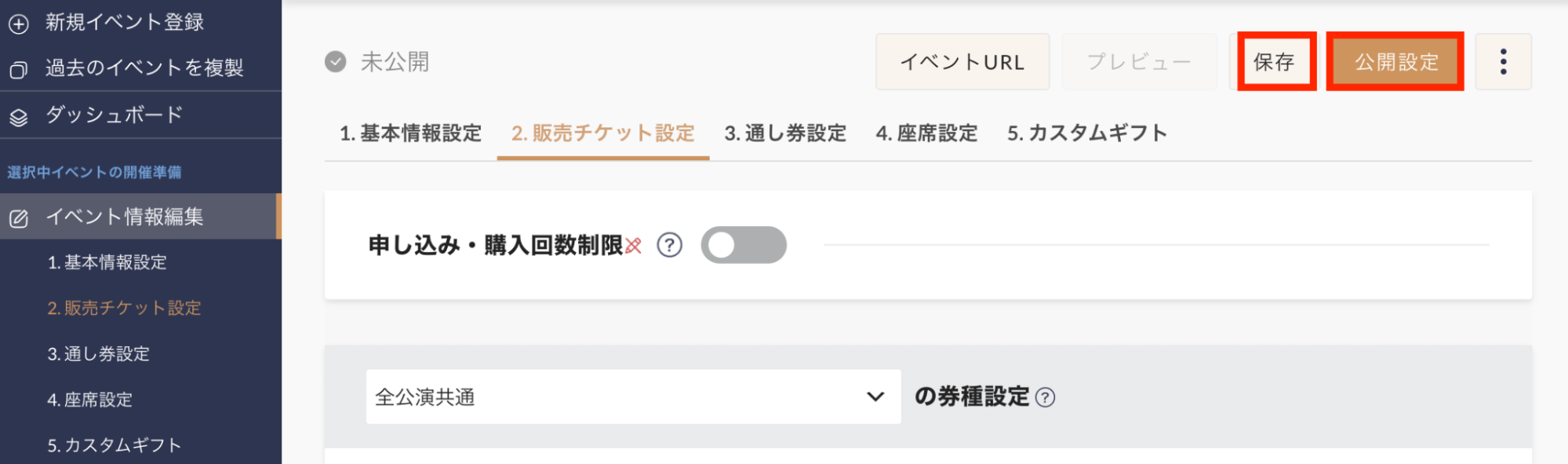Click the 保存 button
This screenshot has height=464, width=1568.
(x=1276, y=61)
